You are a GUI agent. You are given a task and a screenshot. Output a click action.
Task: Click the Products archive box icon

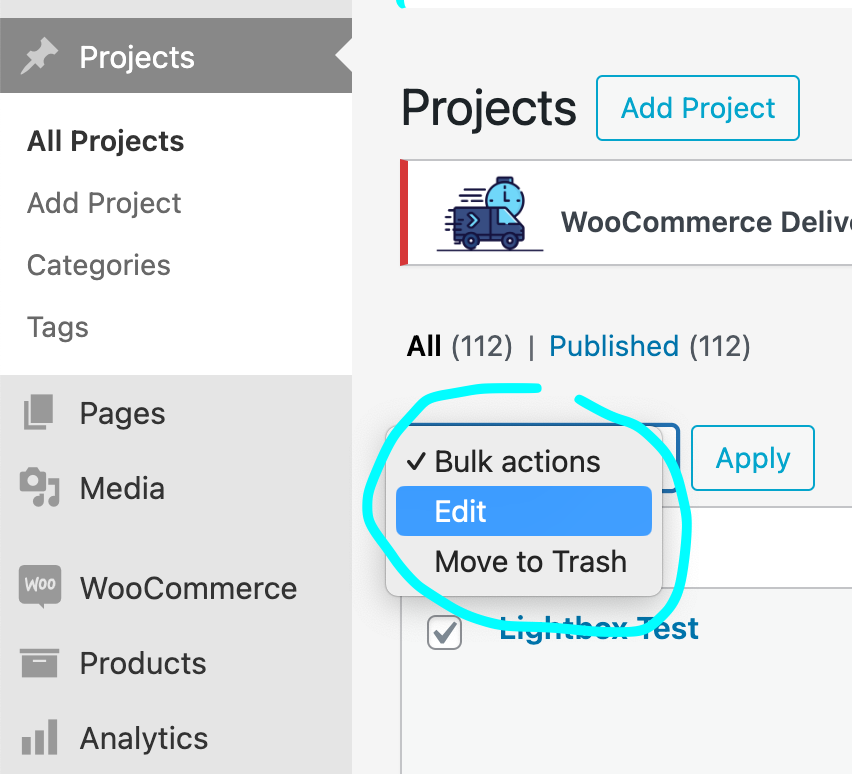[x=39, y=662]
